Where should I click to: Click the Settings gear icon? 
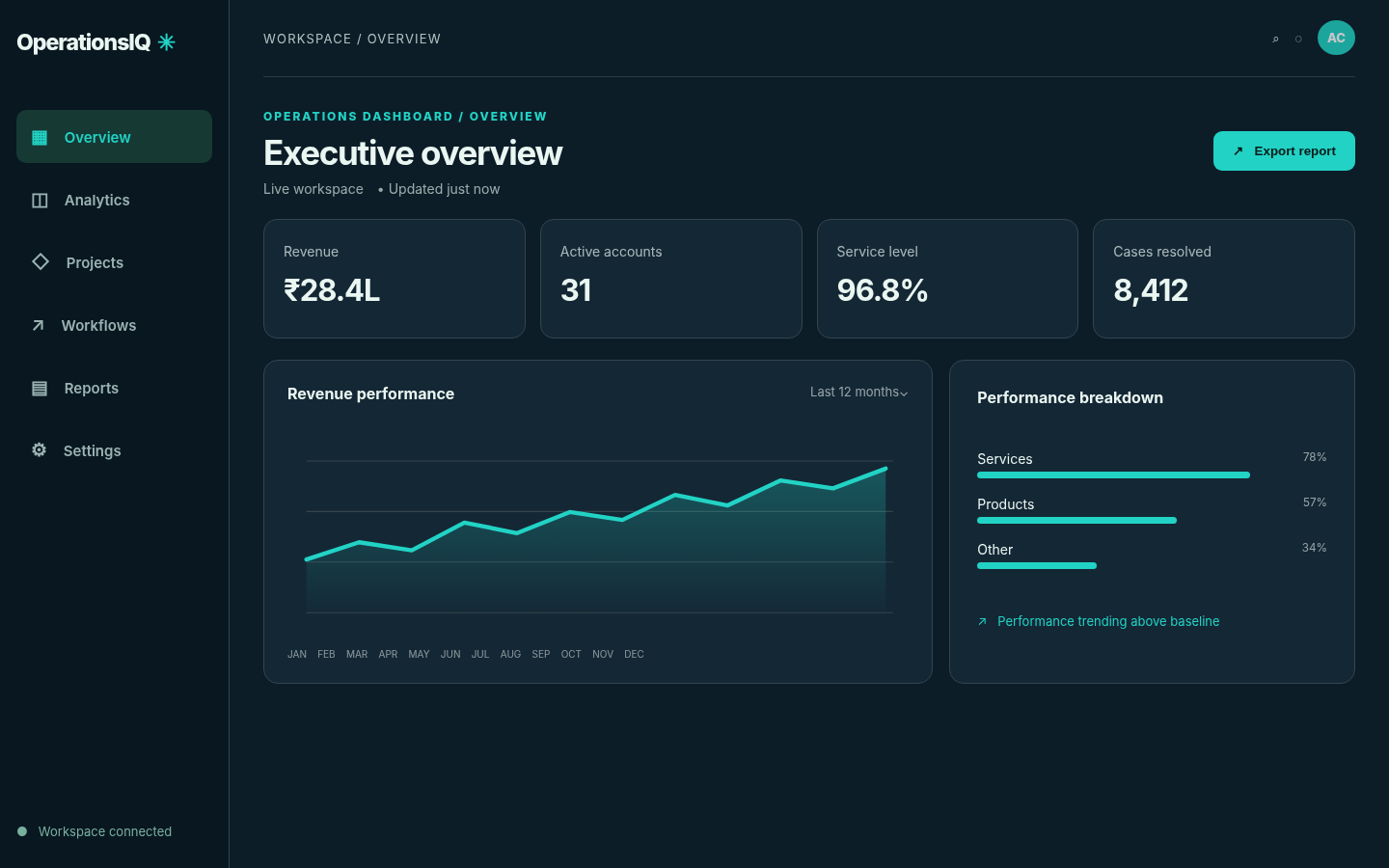pyautogui.click(x=39, y=449)
